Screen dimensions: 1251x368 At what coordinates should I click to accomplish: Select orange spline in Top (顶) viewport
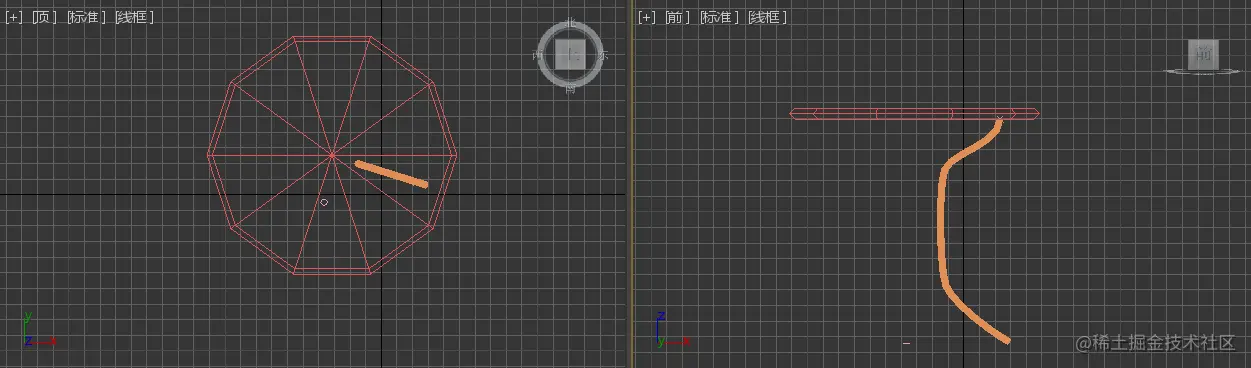pyautogui.click(x=392, y=174)
